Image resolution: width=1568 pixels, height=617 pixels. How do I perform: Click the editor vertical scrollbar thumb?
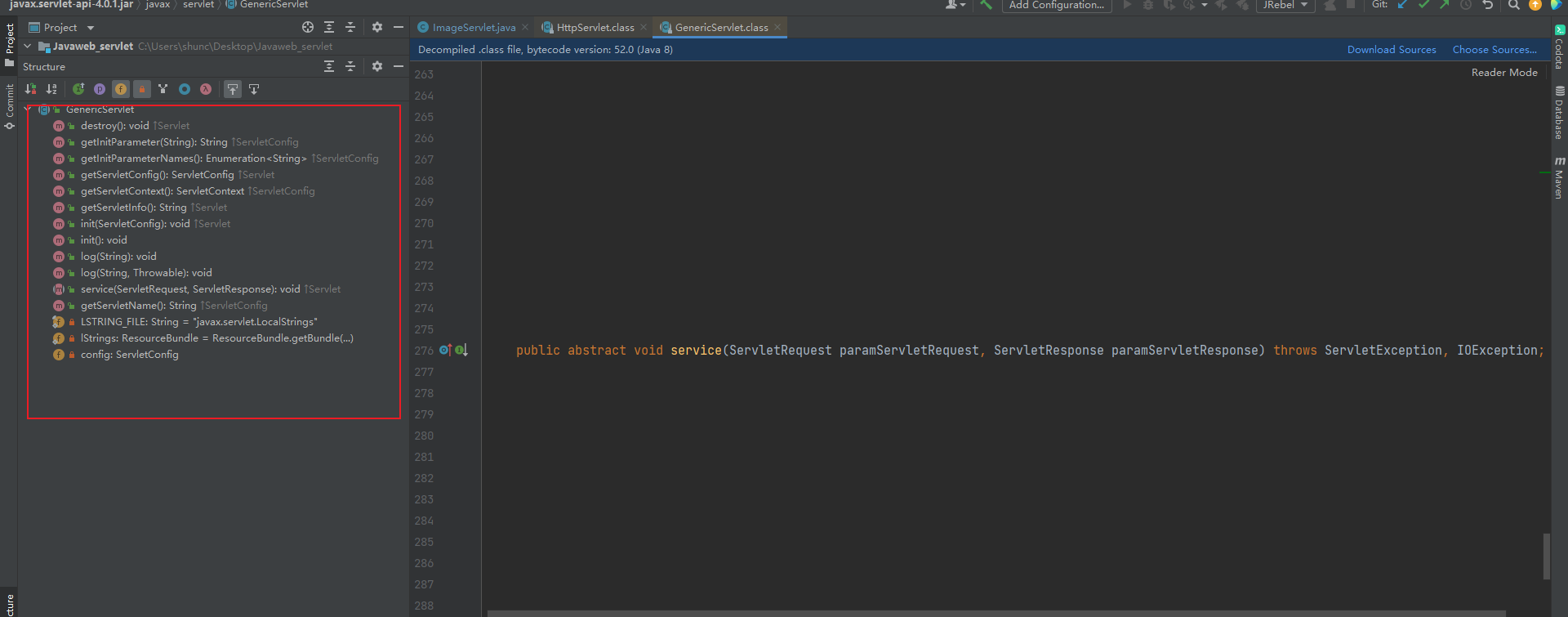[x=1547, y=556]
